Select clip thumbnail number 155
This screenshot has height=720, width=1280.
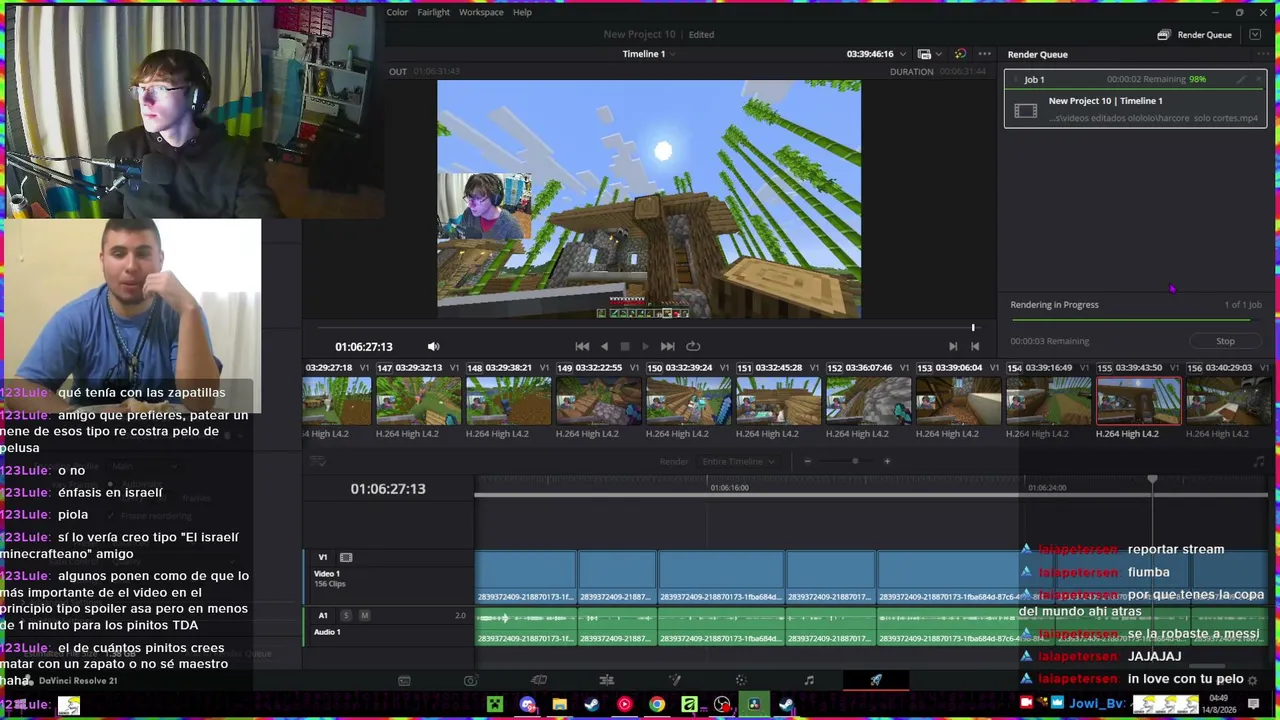[1139, 402]
